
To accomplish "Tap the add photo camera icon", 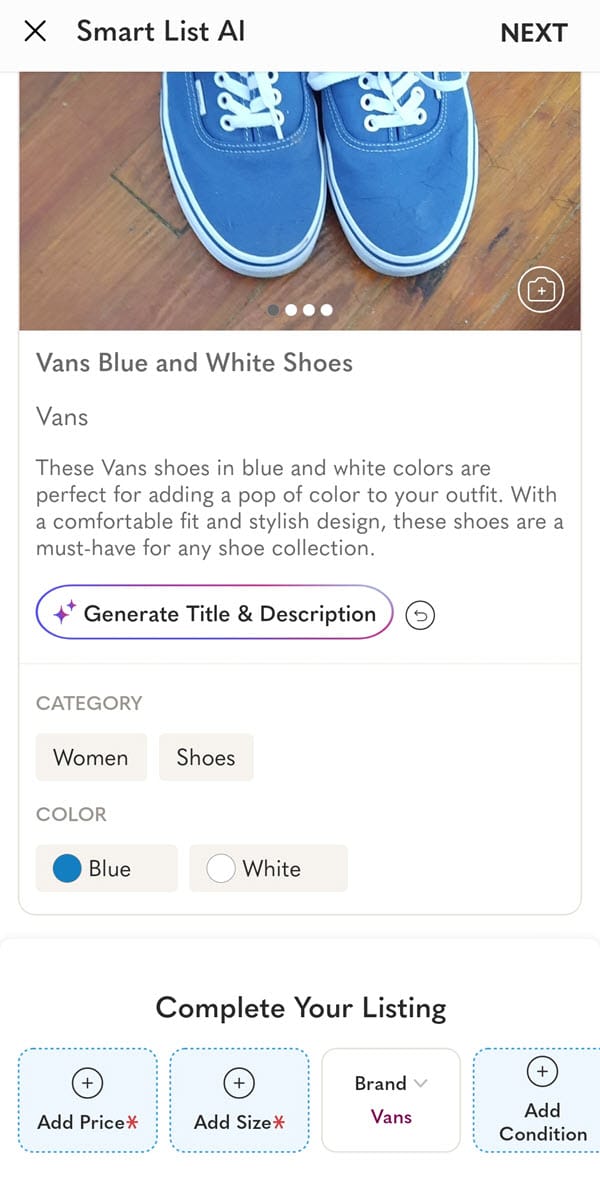I will (541, 290).
